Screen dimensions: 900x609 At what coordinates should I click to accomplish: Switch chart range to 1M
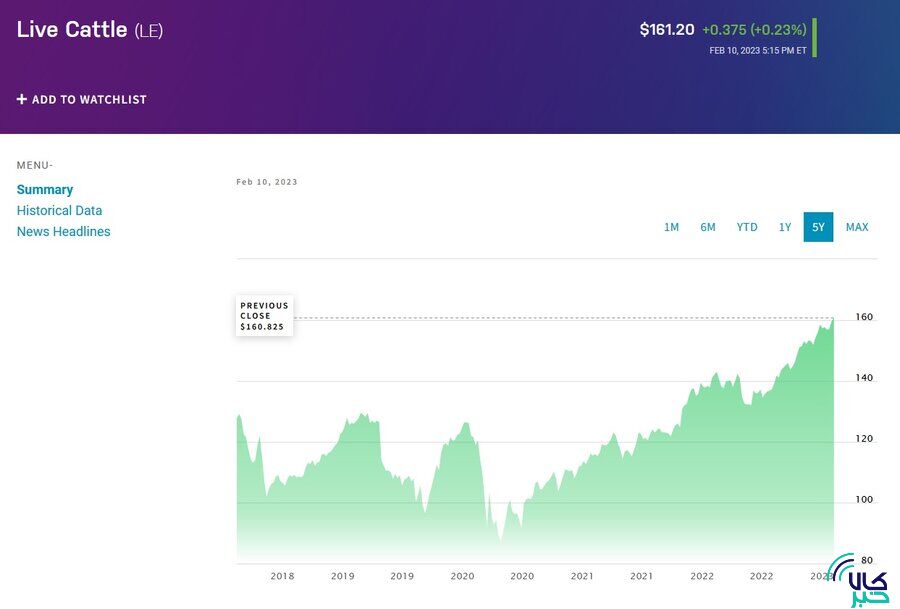tap(671, 227)
